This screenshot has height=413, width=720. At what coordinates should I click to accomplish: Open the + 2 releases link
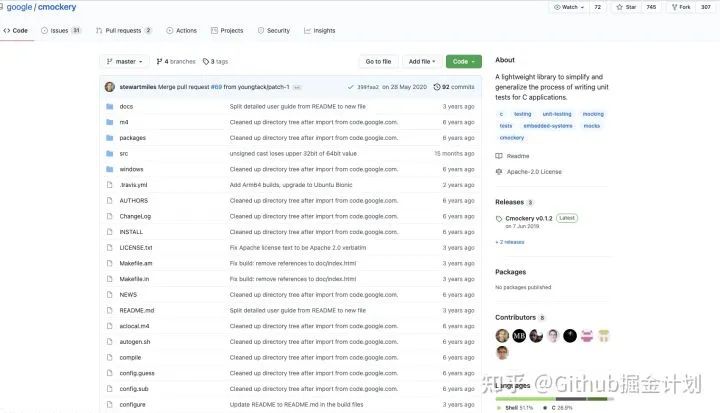coord(510,242)
